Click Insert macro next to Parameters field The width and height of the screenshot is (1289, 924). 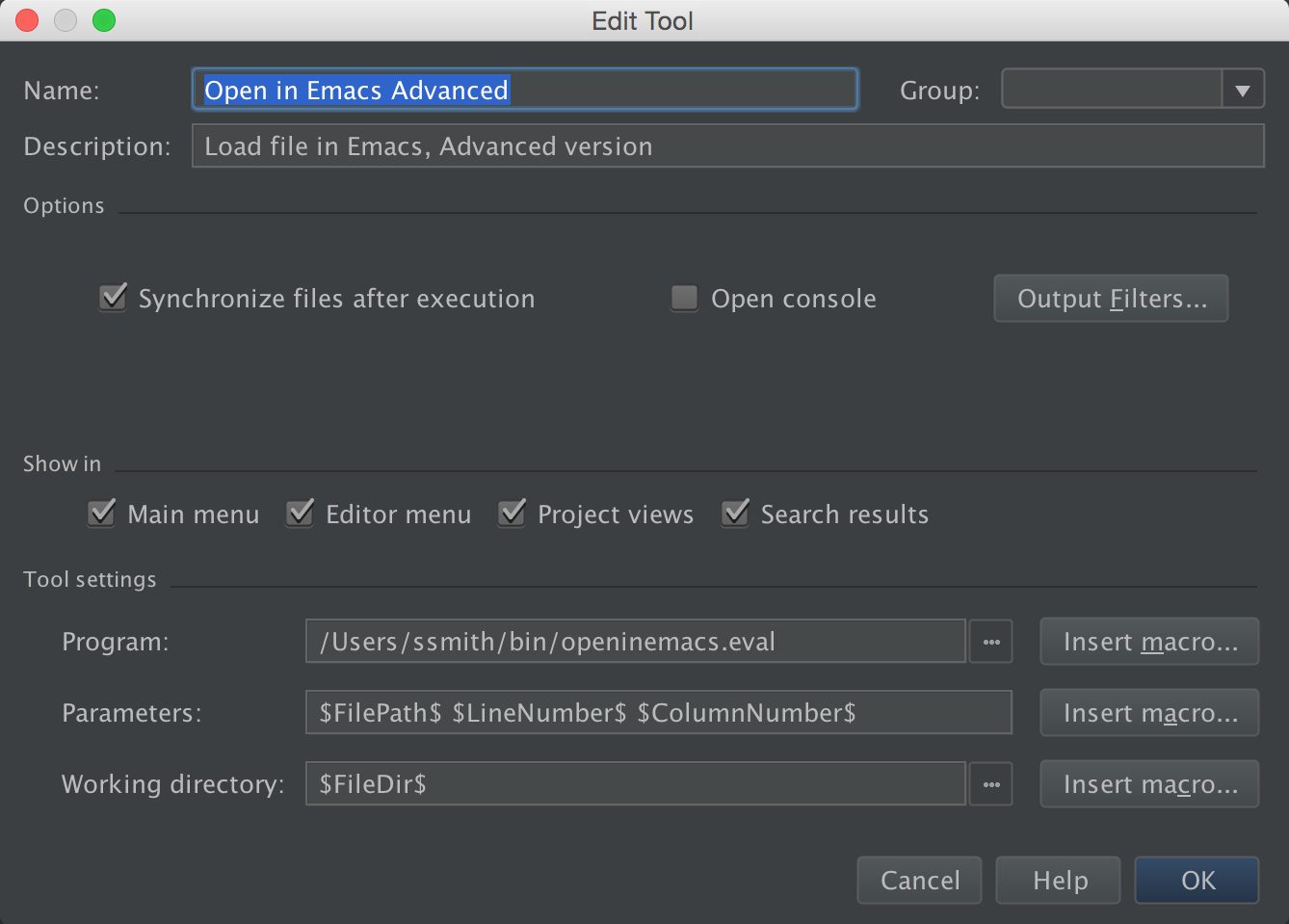point(1148,712)
